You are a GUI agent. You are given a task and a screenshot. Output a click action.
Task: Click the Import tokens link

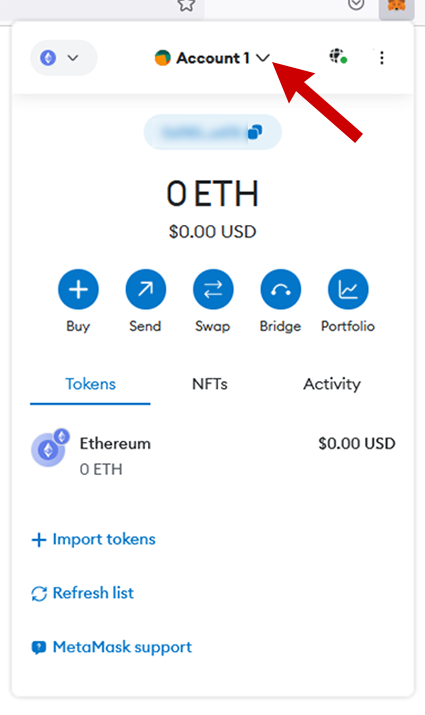(93, 539)
